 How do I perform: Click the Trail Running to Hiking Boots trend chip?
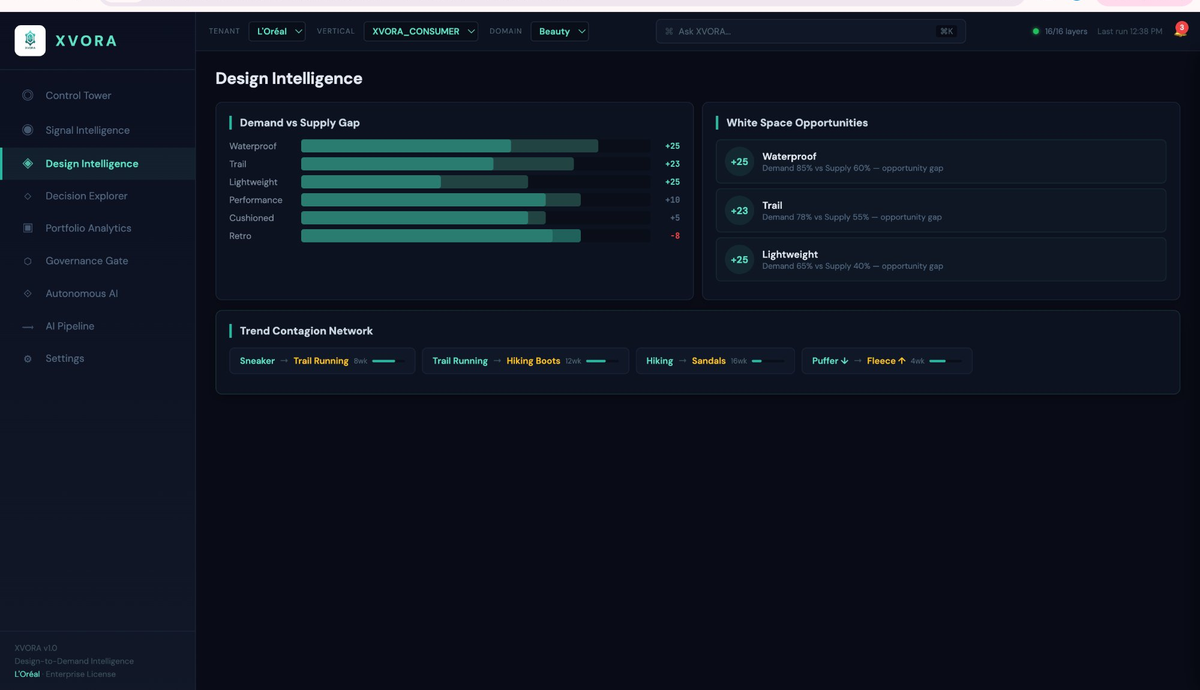tap(524, 360)
